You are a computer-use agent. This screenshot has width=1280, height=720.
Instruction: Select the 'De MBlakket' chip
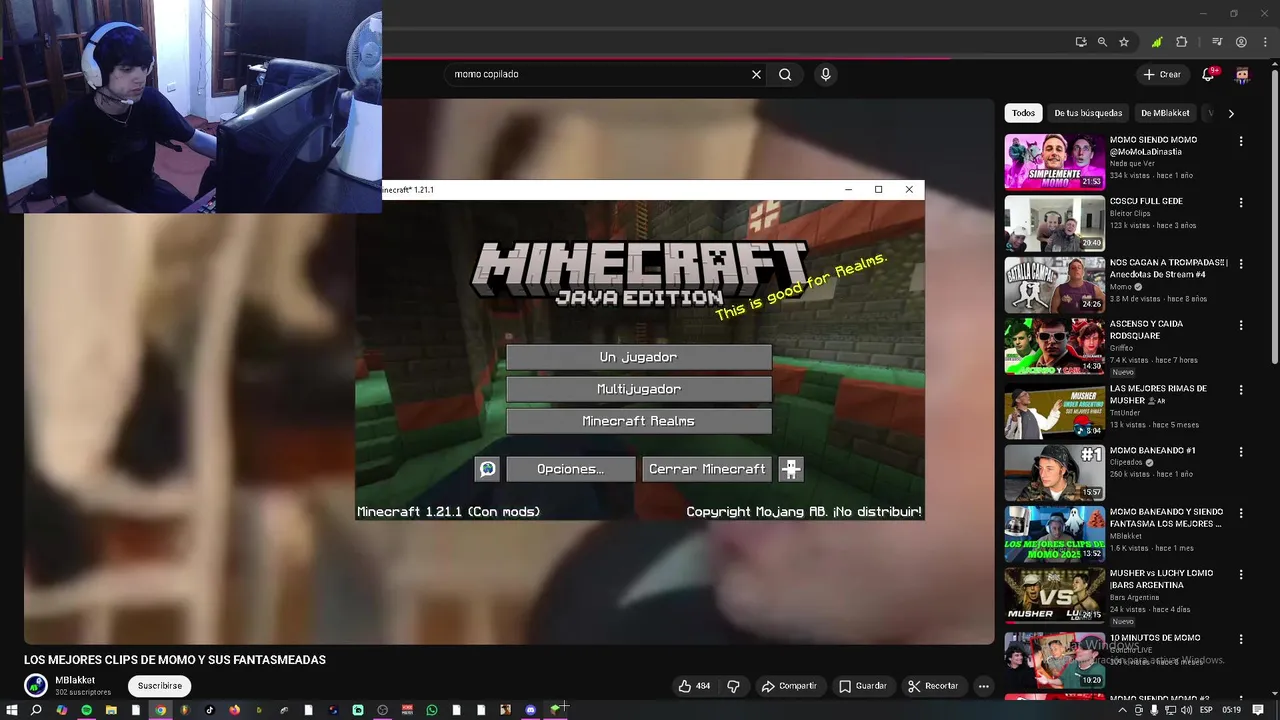click(x=1165, y=113)
